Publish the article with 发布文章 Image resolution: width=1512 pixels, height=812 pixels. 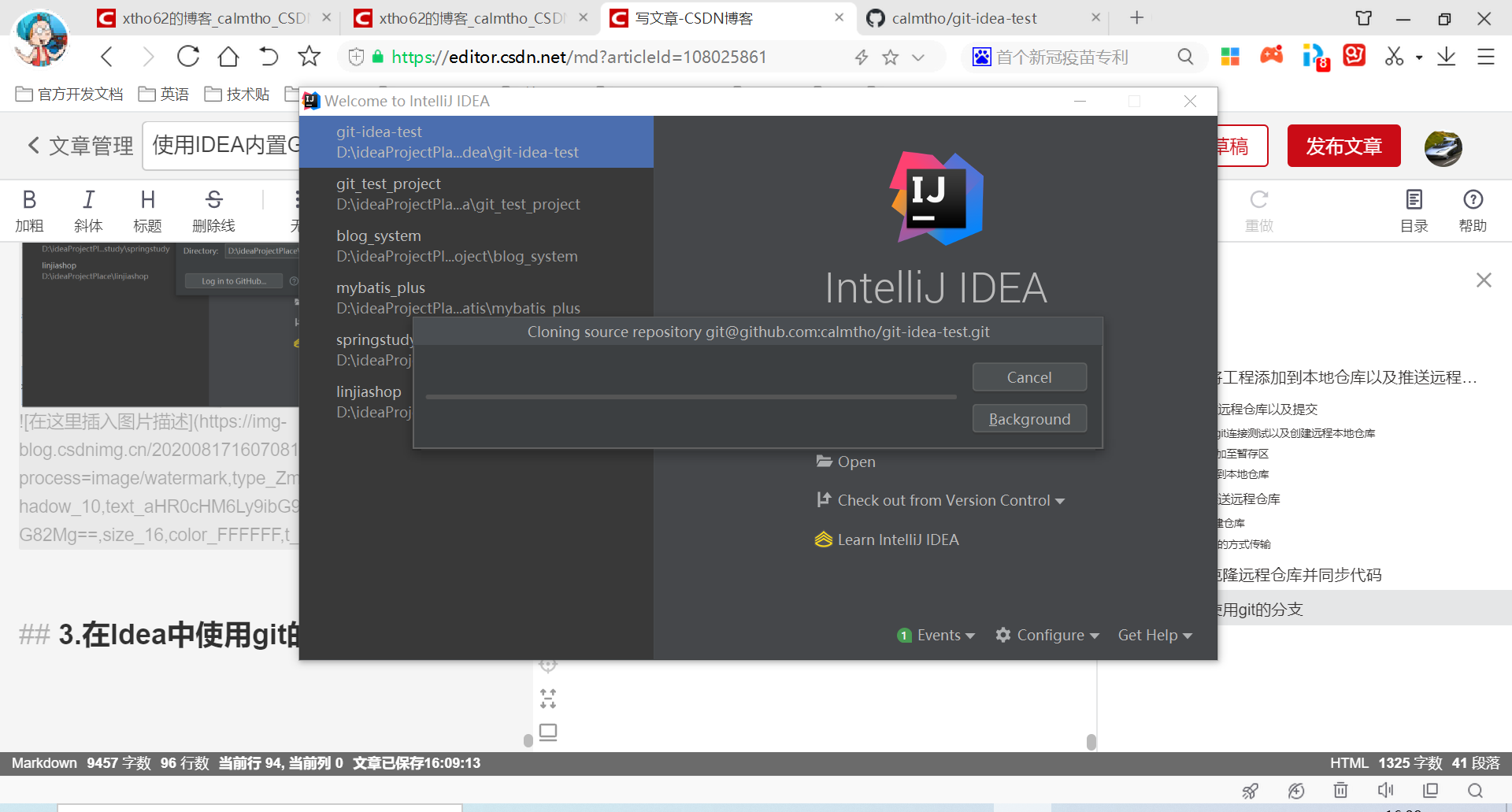coord(1343,146)
